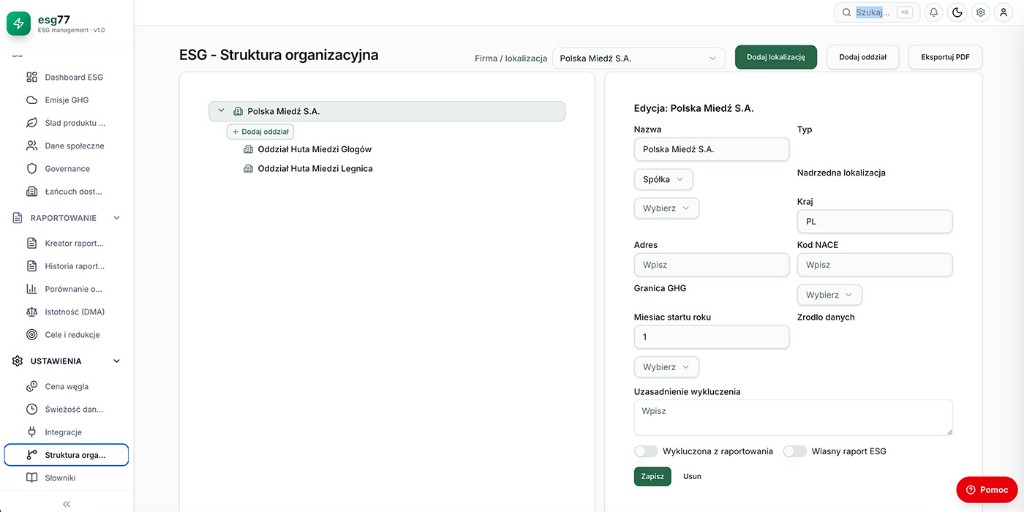This screenshot has width=1024, height=512.
Task: Open Emisje GHG section
Action: coord(66,100)
